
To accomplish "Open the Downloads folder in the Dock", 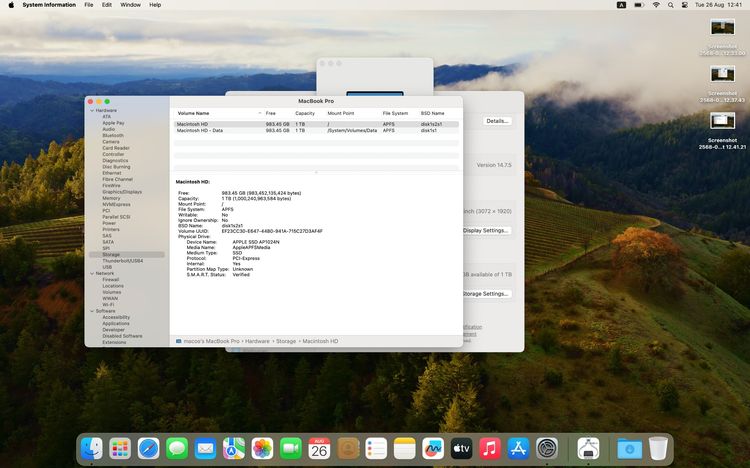I will pyautogui.click(x=629, y=449).
